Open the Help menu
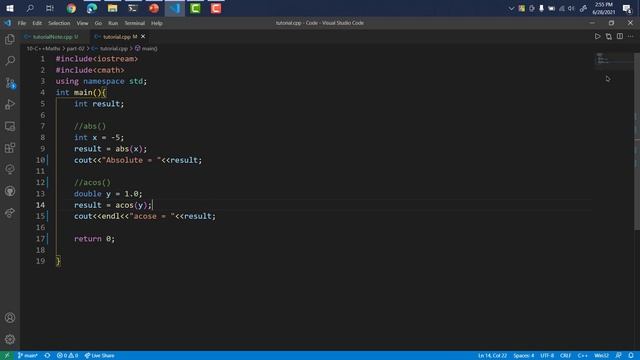 coord(157,23)
